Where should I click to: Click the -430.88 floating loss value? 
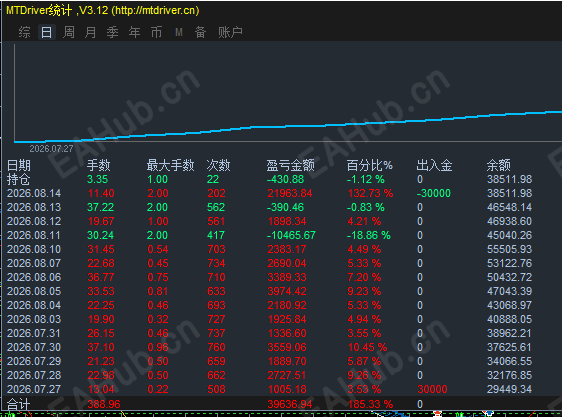pyautogui.click(x=285, y=179)
